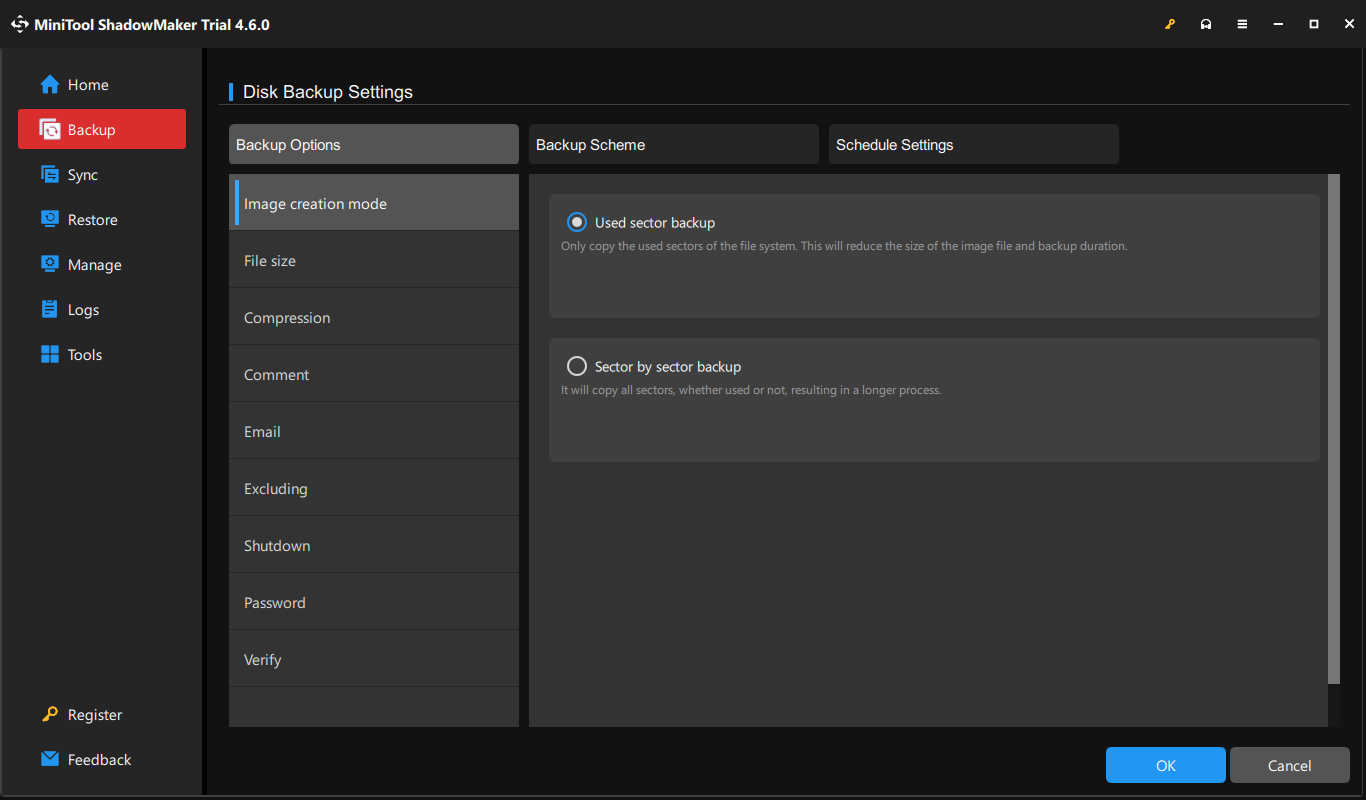Viewport: 1366px width, 800px height.
Task: Enable Sector by sector backup
Action: (x=576, y=366)
